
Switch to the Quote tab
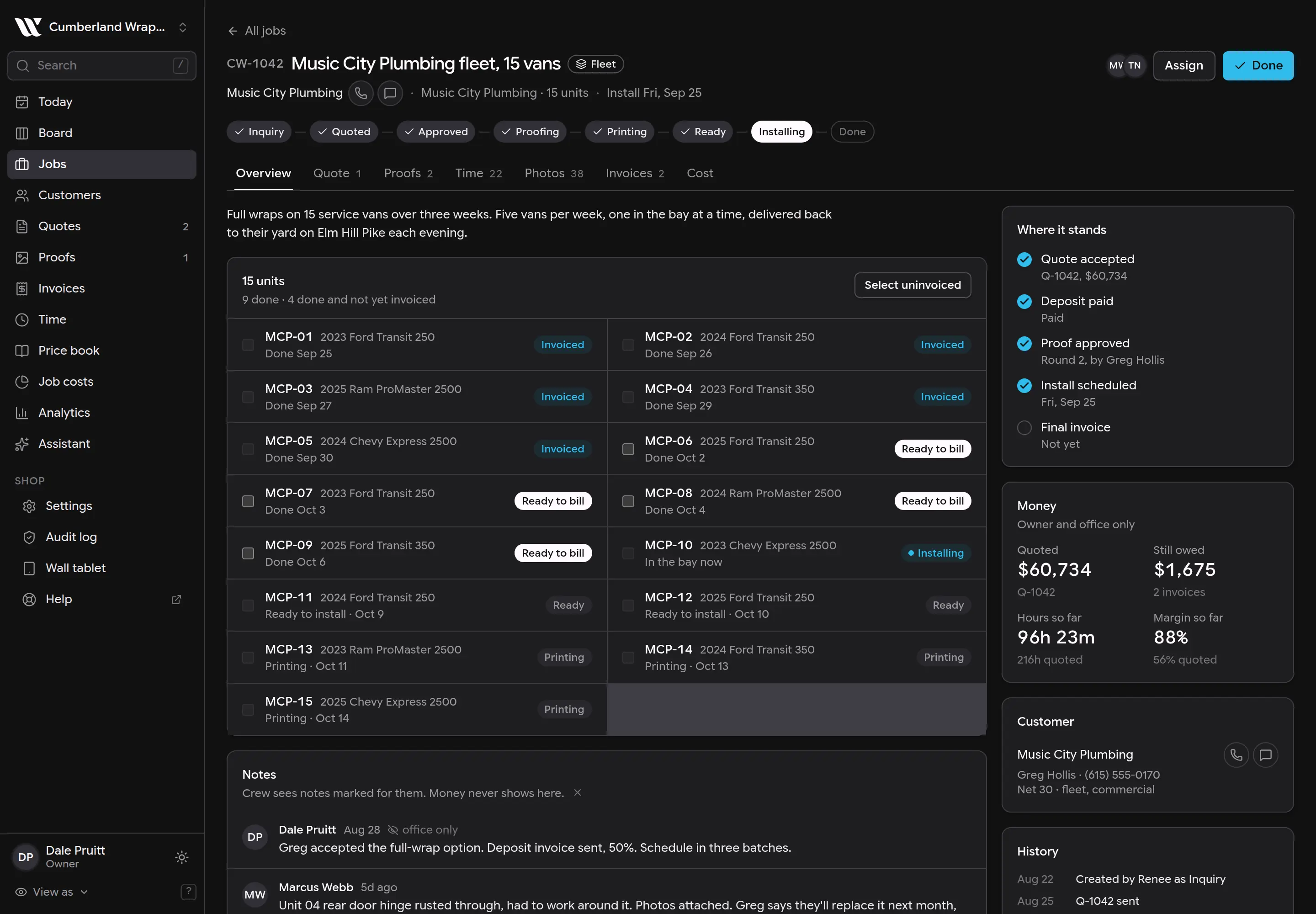[337, 173]
